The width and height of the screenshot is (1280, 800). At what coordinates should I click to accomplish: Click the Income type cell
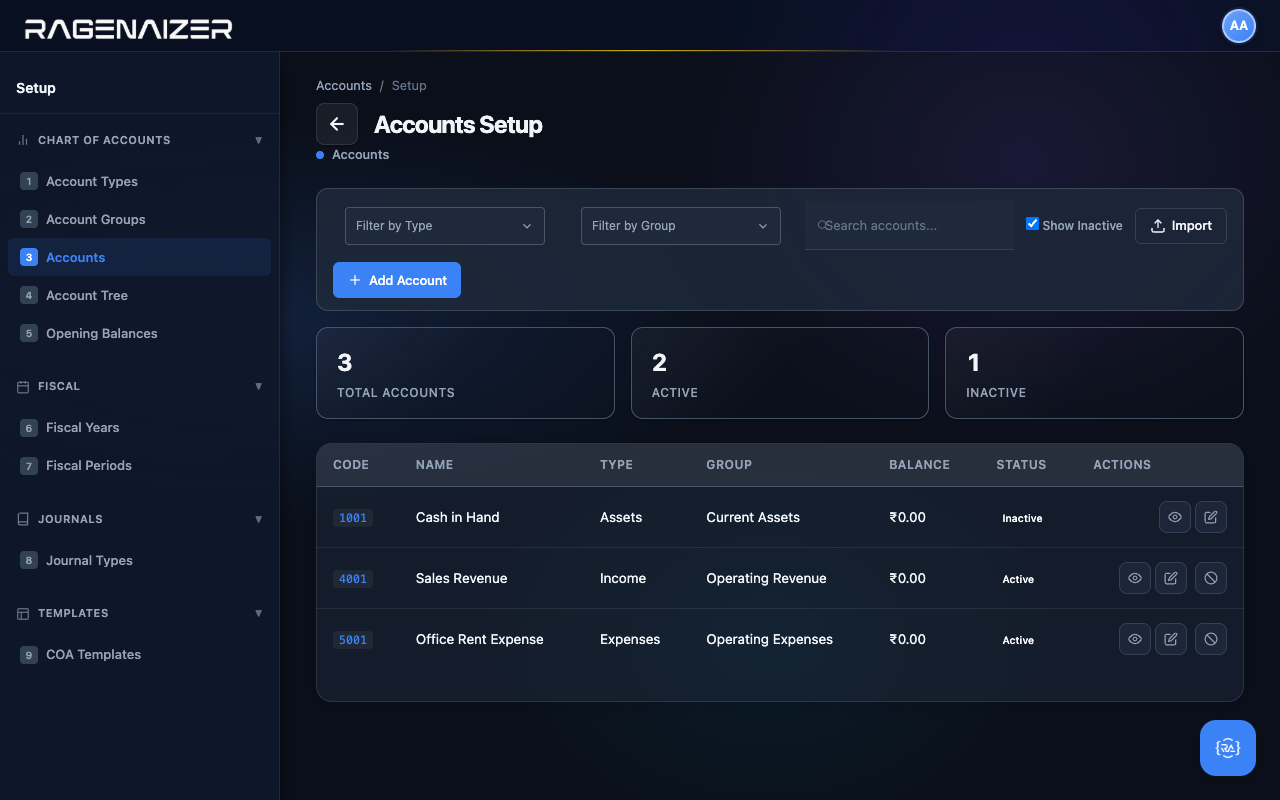623,578
